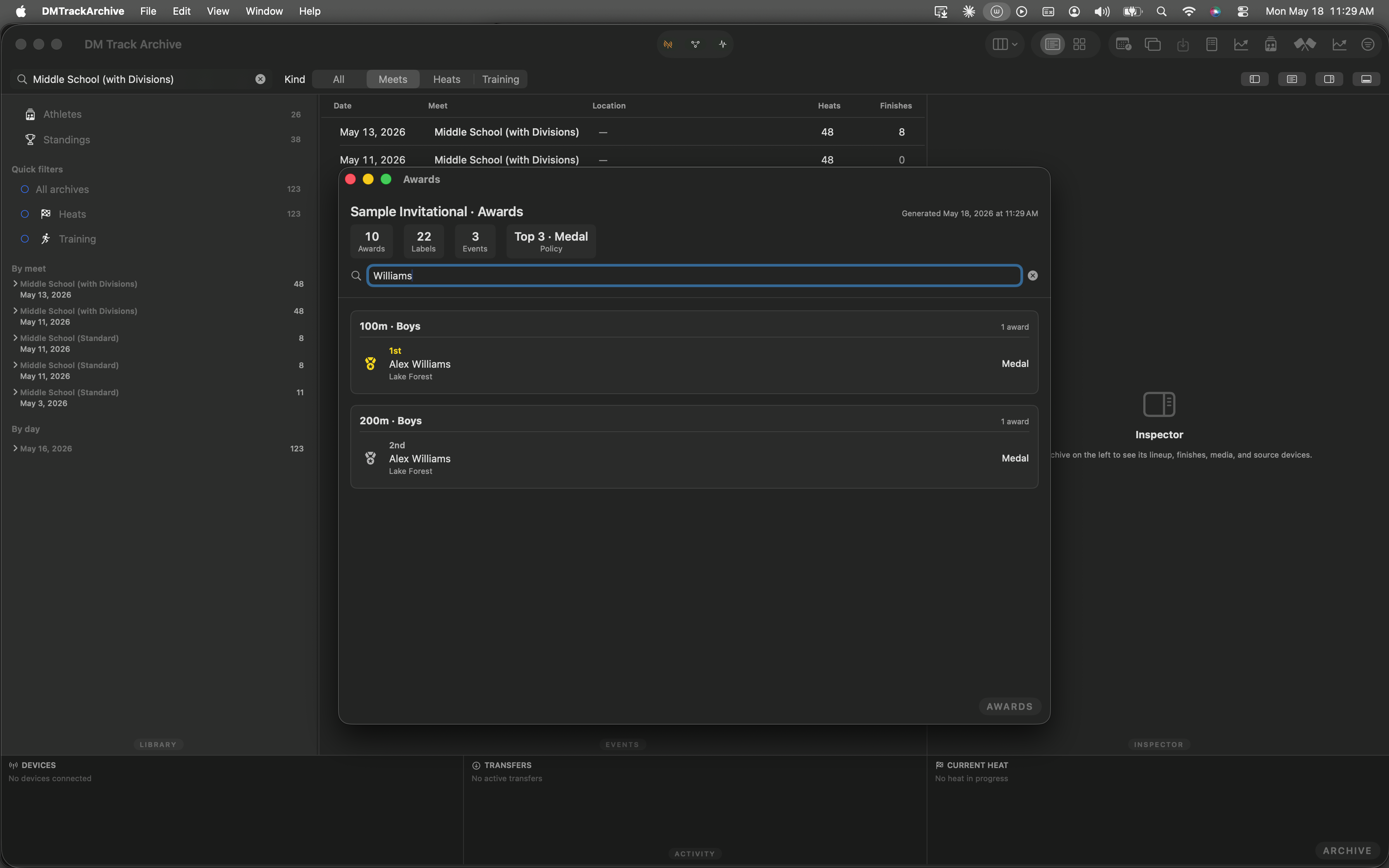Open the calendar schedule toolbar icon
The width and height of the screenshot is (1389, 868).
pos(1123,44)
